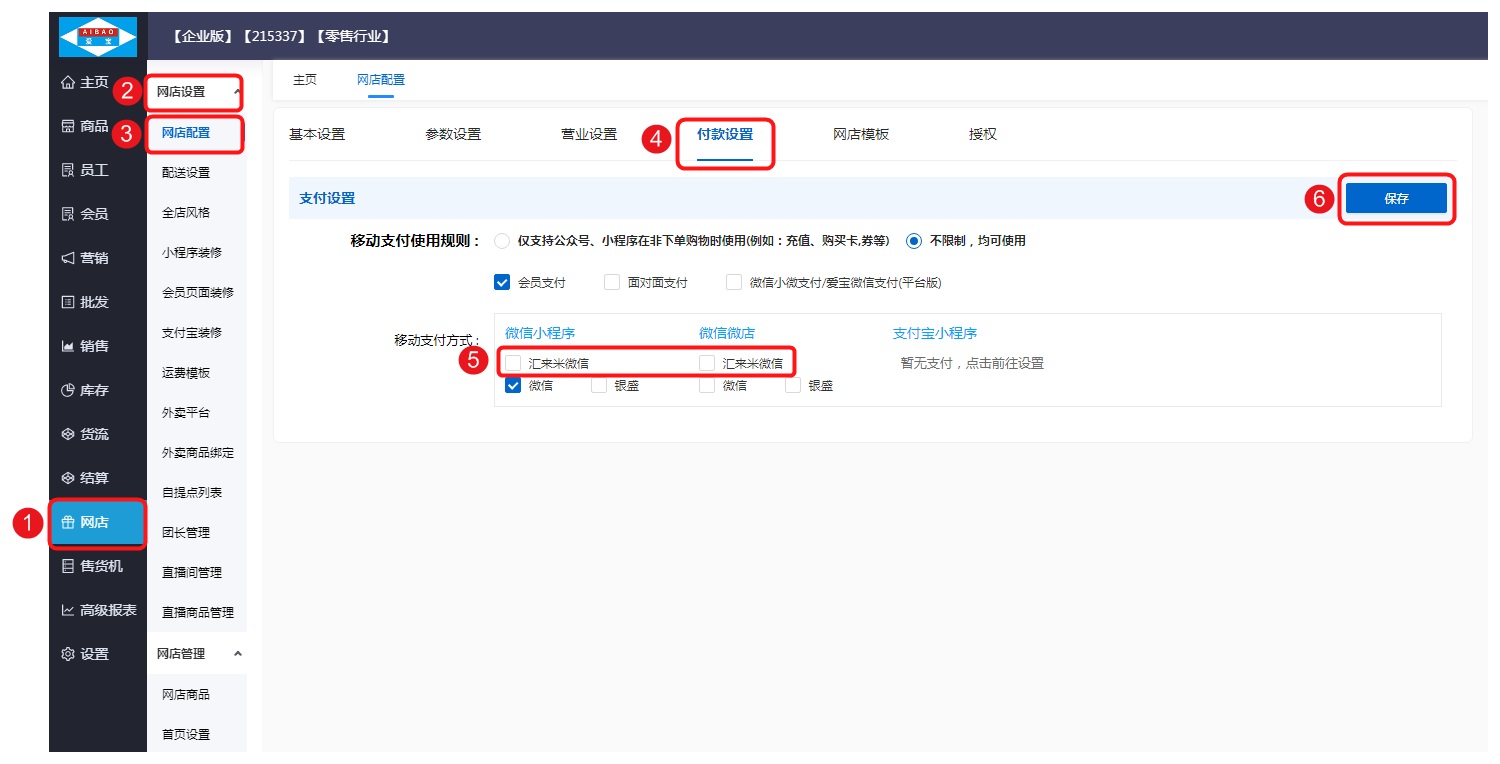Click 暂无支付，点击前往设置 link
The height and width of the screenshot is (764, 1500).
coord(972,363)
